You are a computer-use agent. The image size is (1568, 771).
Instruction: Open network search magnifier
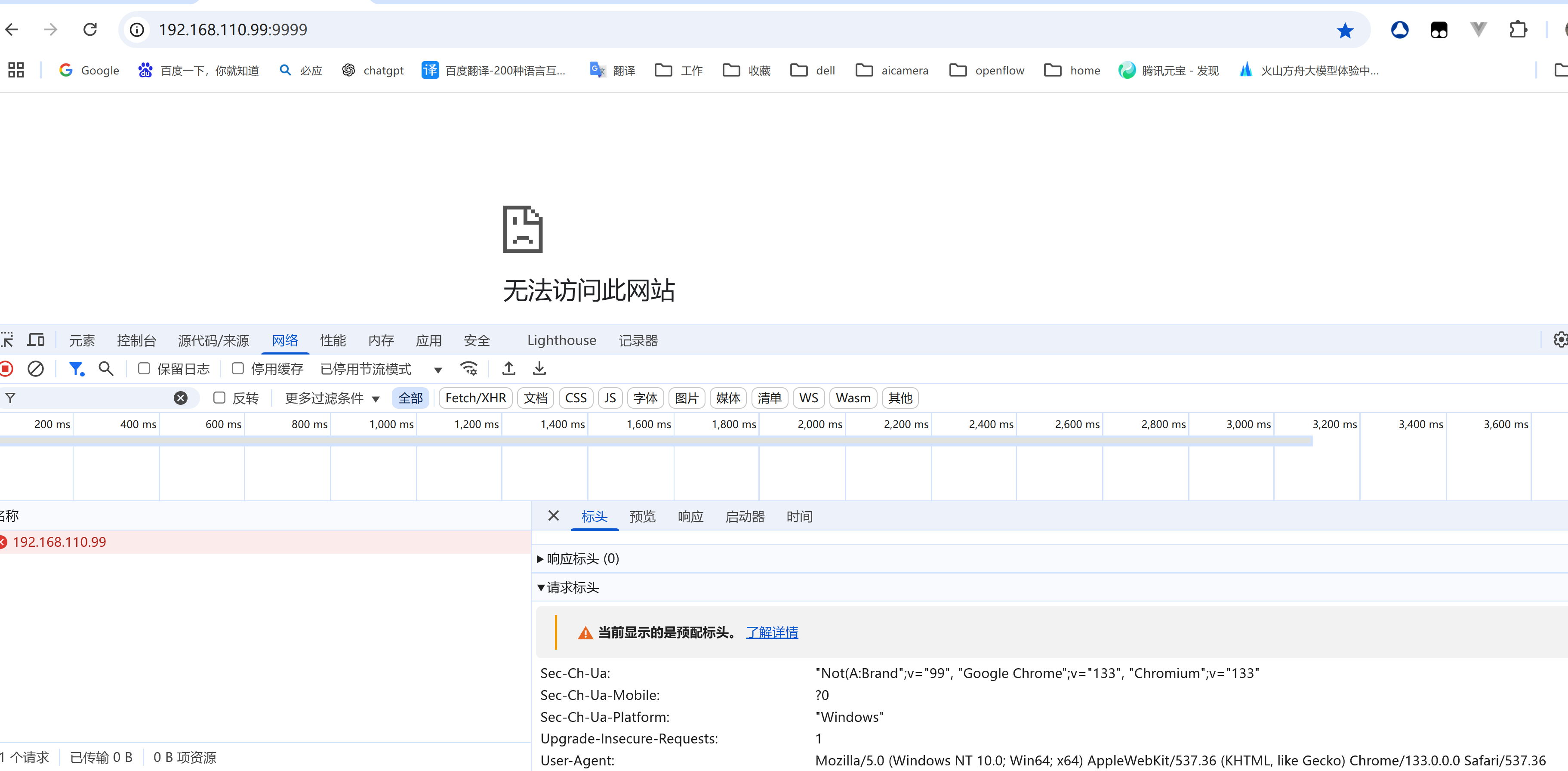pyautogui.click(x=106, y=368)
